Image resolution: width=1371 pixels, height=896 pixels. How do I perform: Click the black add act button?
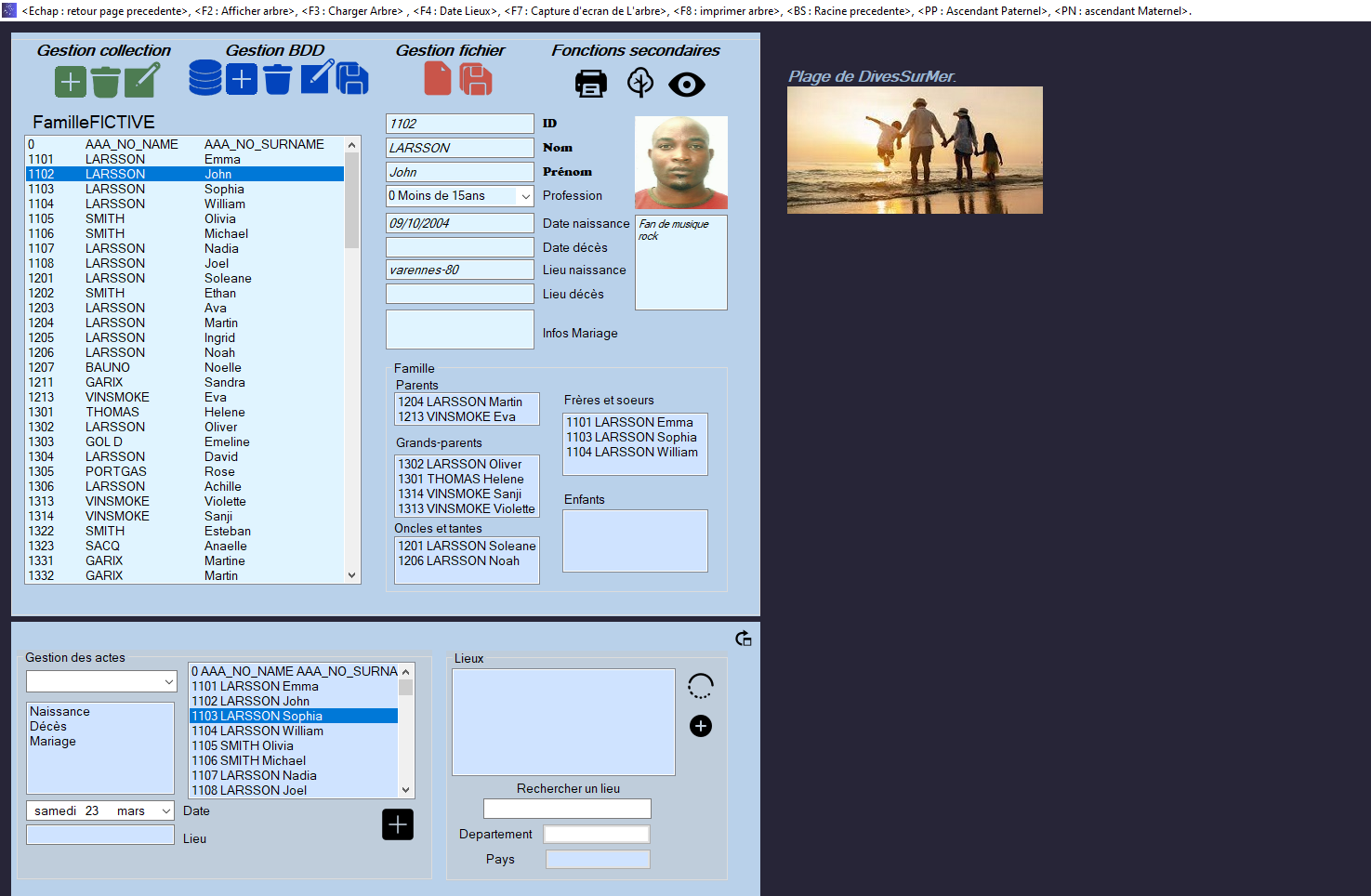(x=398, y=824)
